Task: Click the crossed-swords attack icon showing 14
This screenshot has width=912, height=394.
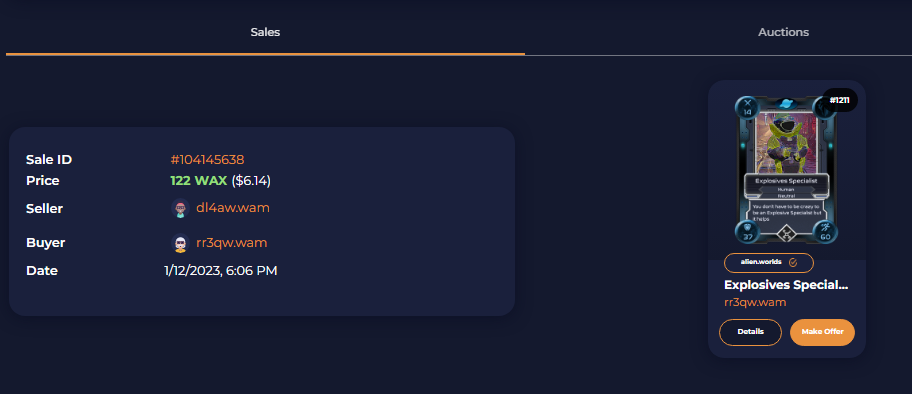Action: [747, 108]
